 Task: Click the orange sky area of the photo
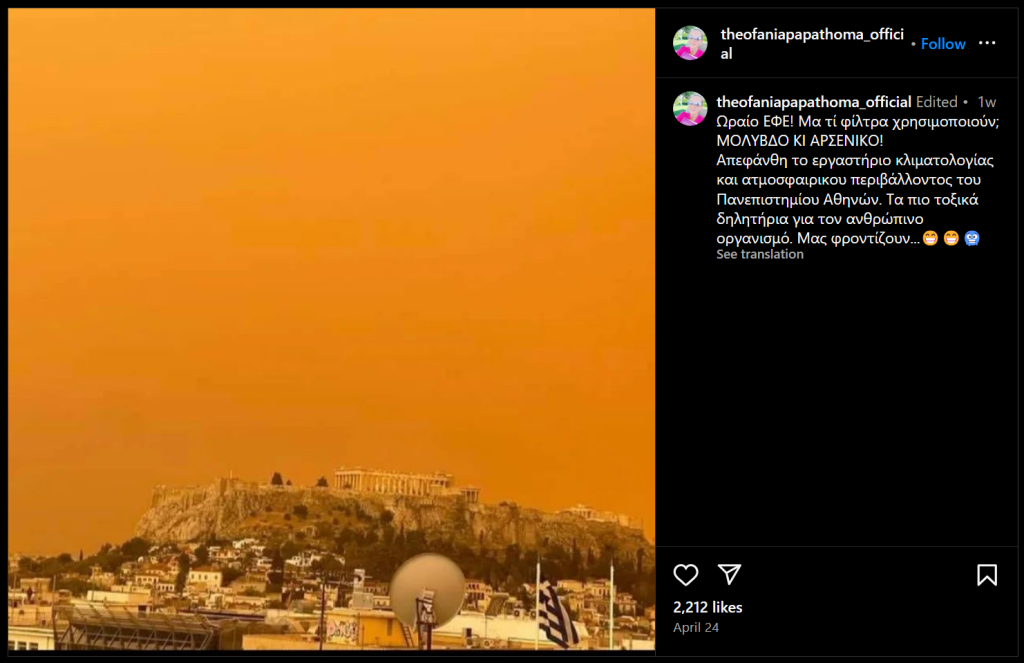tap(331, 229)
